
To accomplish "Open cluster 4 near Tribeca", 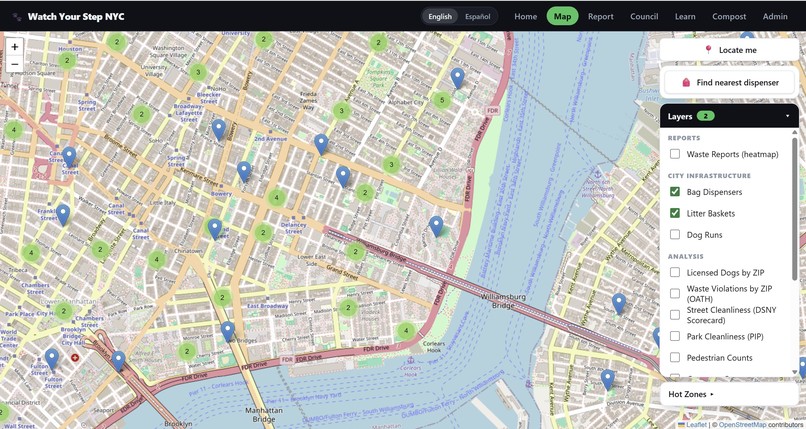I will (x=31, y=252).
